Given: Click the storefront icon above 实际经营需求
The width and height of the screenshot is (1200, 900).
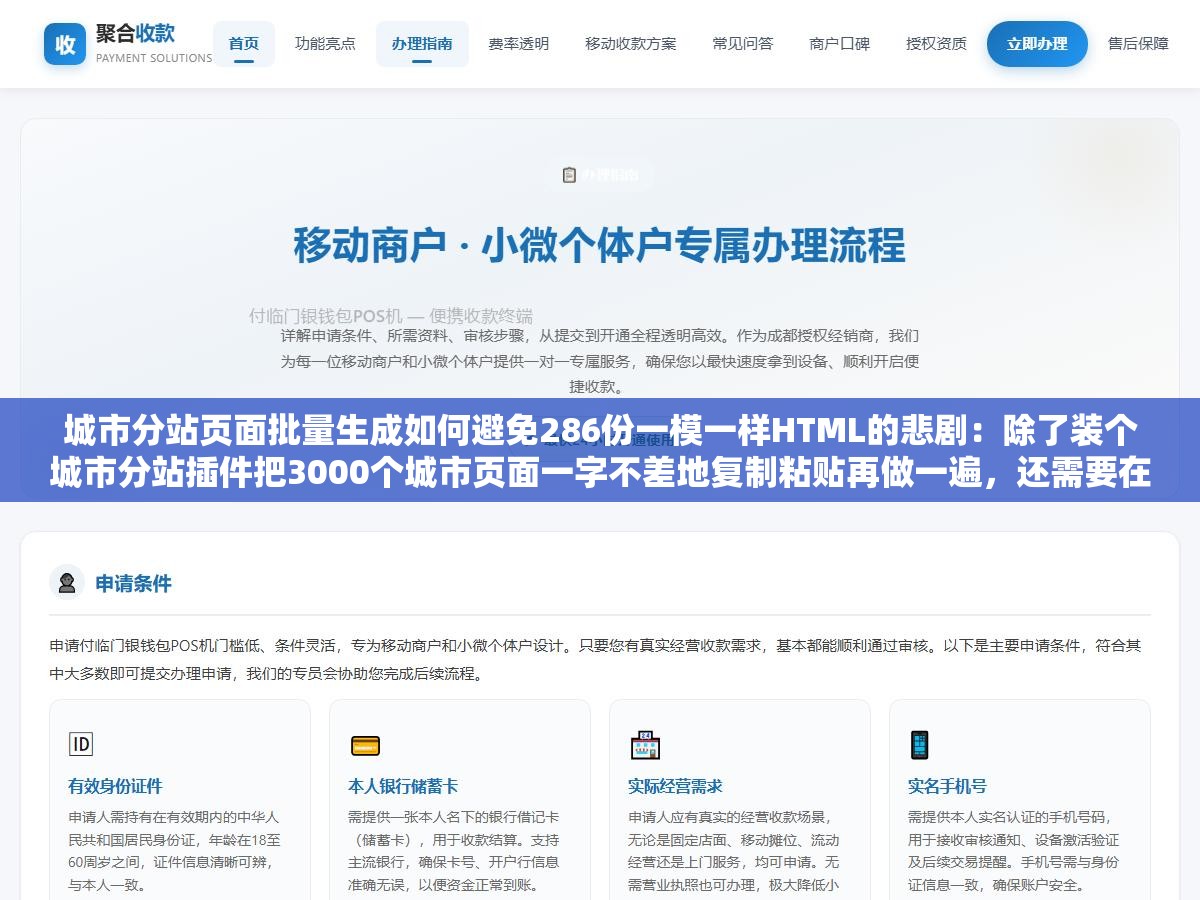Looking at the screenshot, I should [645, 745].
